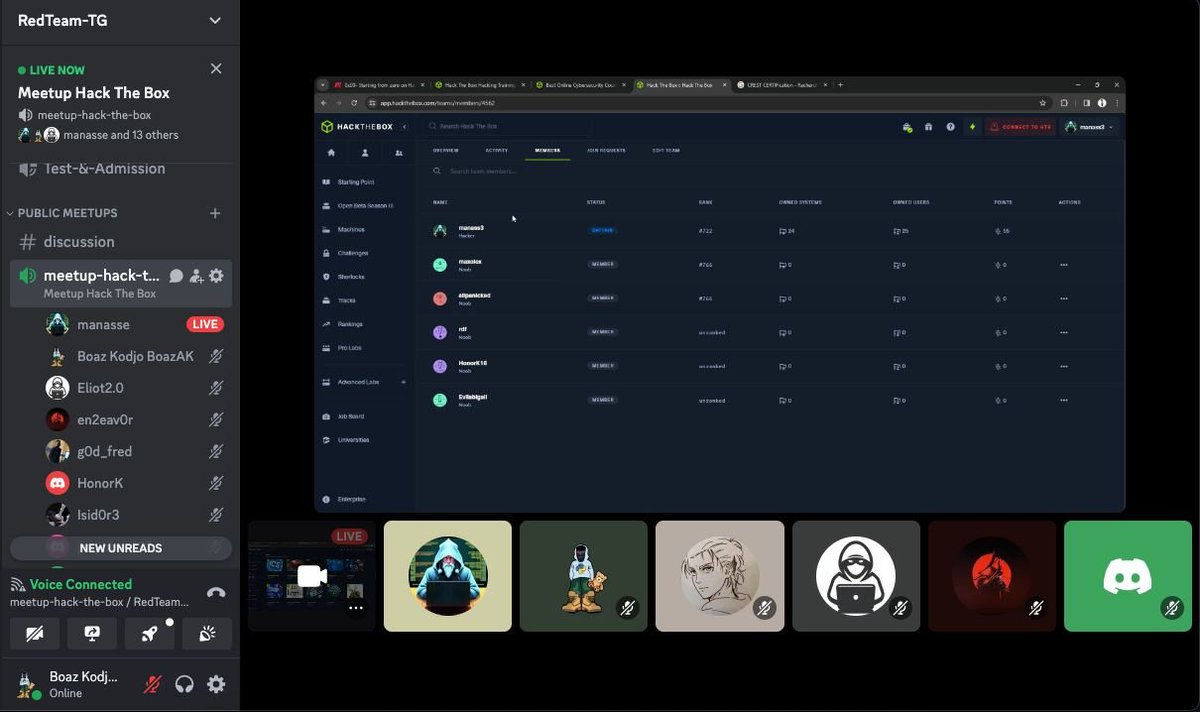1200x712 pixels.
Task: Open chat icon on the voice channel row
Action: (176, 276)
